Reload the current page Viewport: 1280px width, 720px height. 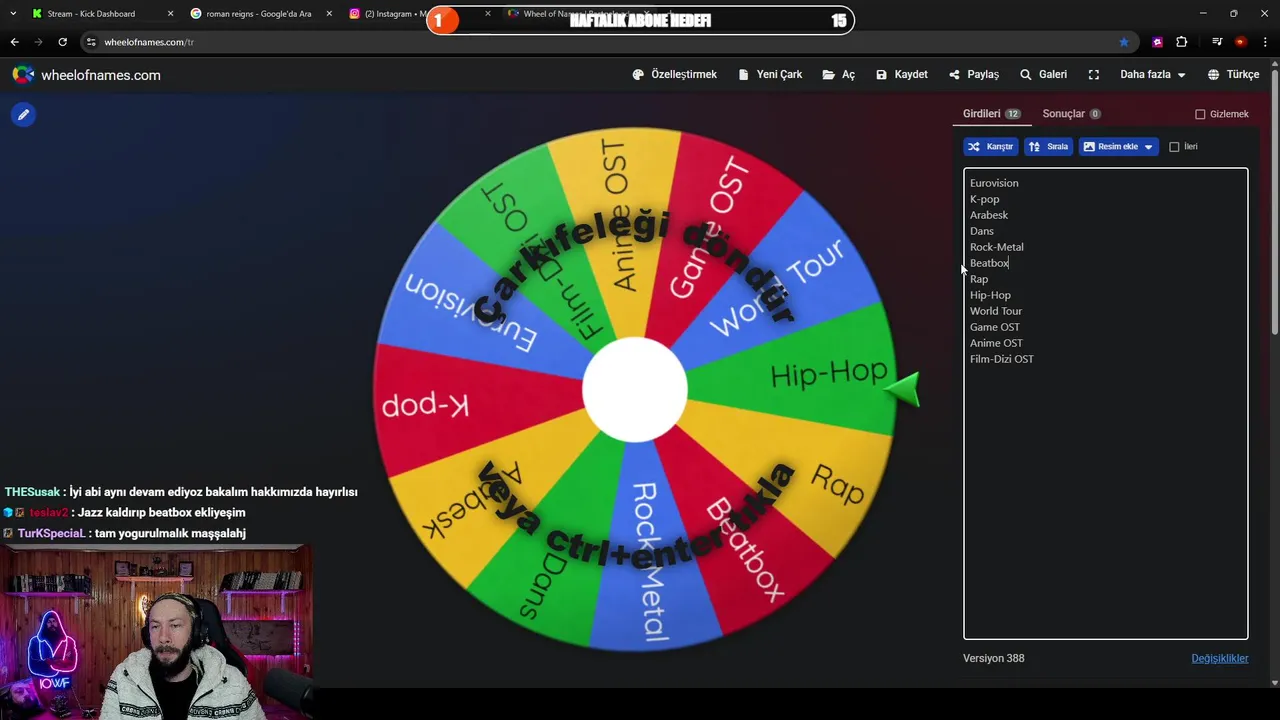pyautogui.click(x=62, y=42)
